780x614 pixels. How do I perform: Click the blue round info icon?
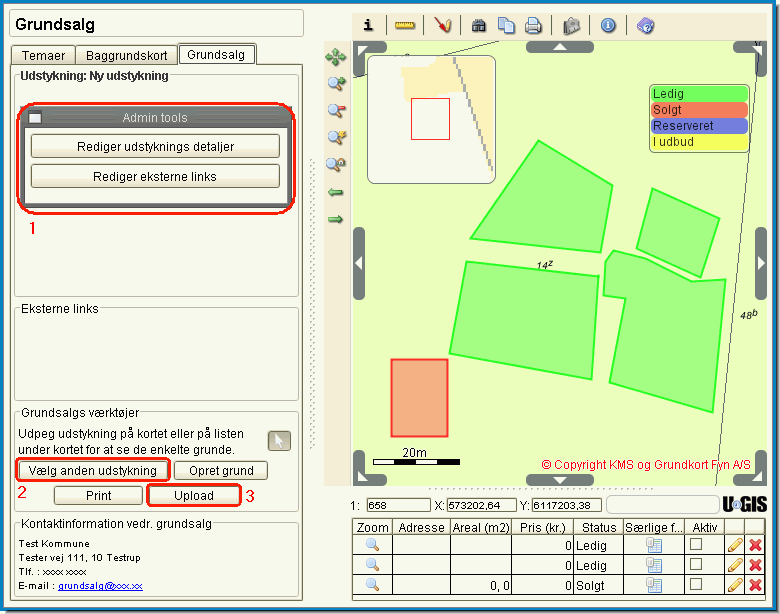point(608,25)
